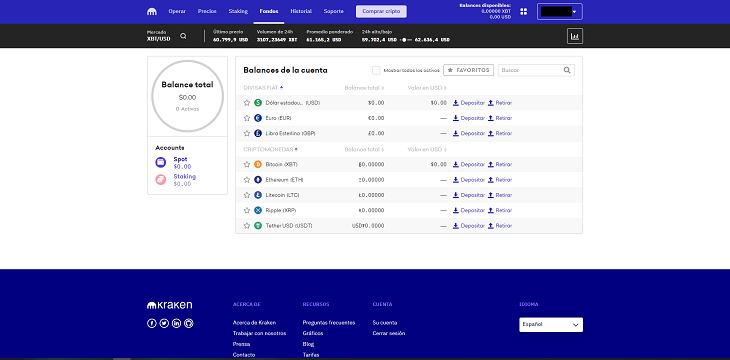This screenshot has width=730, height=360.
Task: Favorite the Ethereum (ETH) star
Action: click(247, 180)
